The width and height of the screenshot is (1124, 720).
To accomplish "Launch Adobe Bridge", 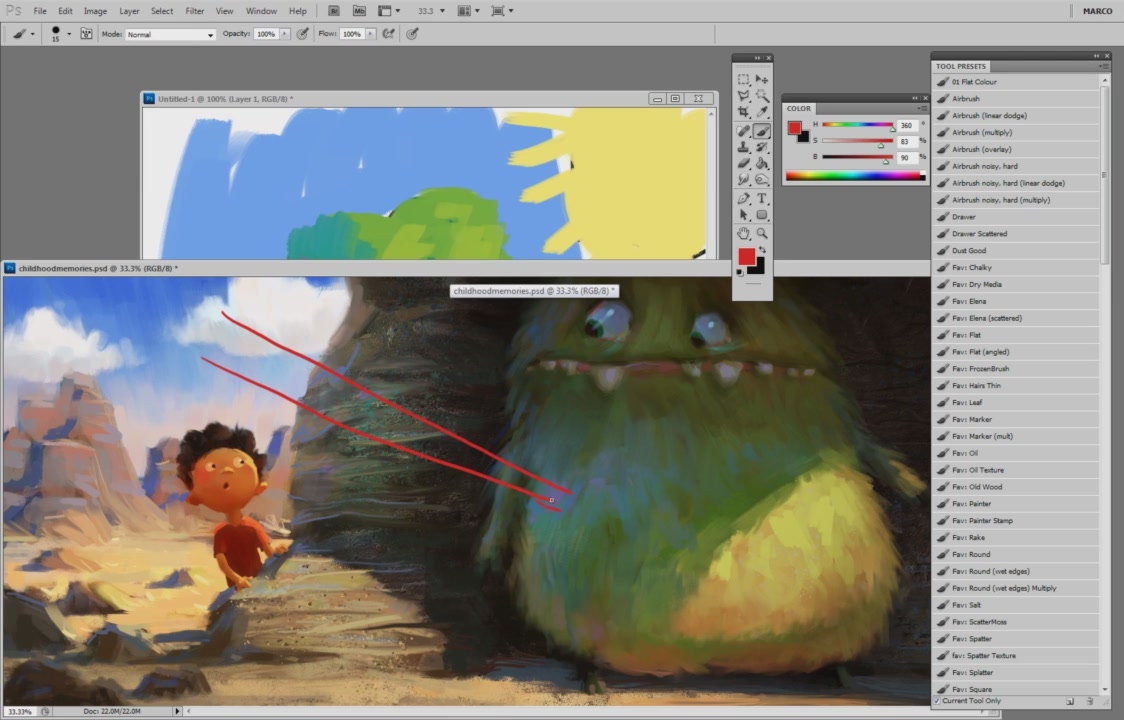I will pyautogui.click(x=333, y=11).
